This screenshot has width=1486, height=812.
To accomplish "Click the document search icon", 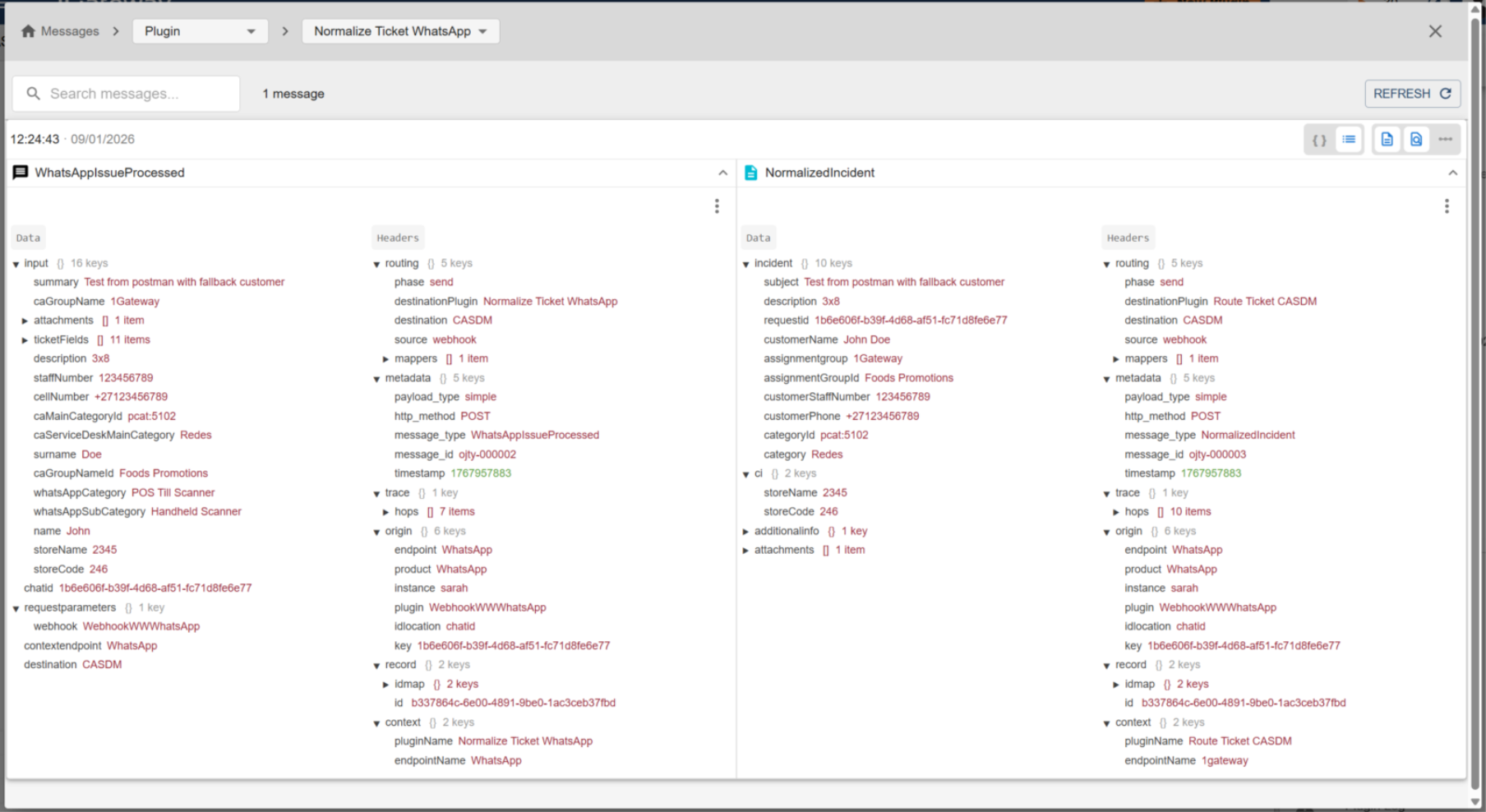I will [x=1416, y=140].
